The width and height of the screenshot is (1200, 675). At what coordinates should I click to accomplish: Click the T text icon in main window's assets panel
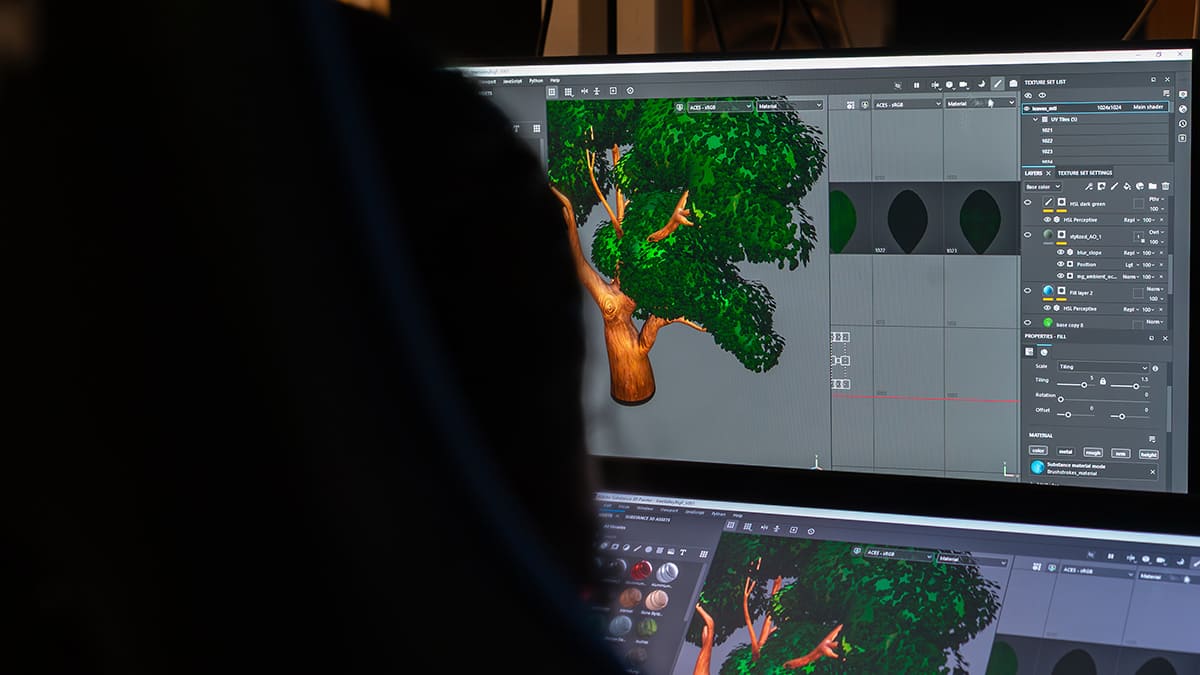(516, 128)
